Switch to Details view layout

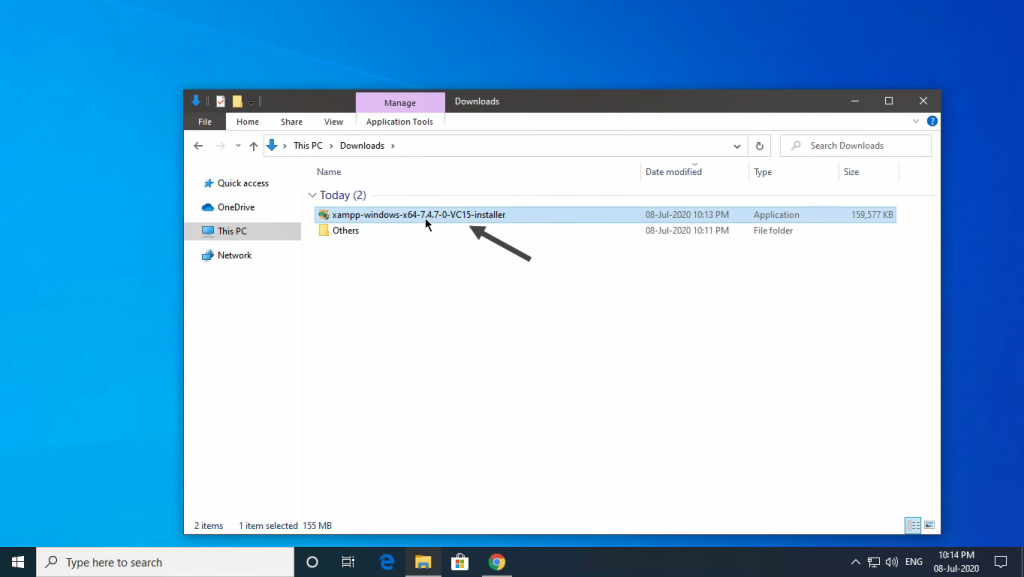[913, 525]
